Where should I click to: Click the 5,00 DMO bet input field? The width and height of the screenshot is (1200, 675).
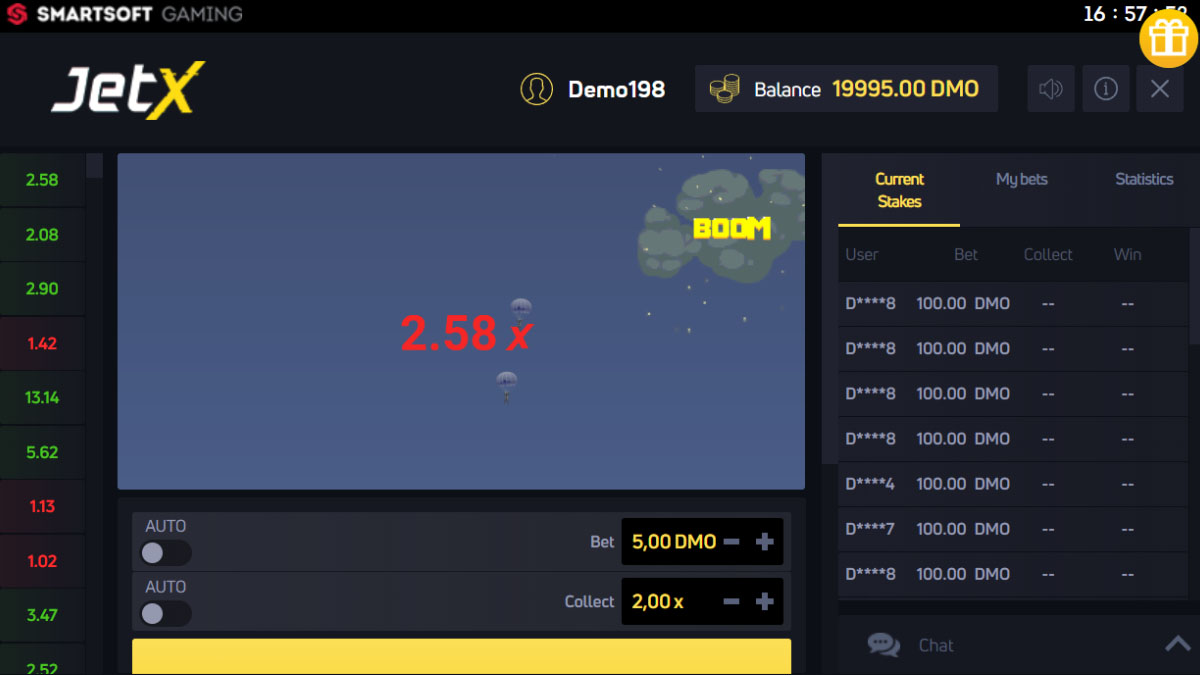pos(673,542)
